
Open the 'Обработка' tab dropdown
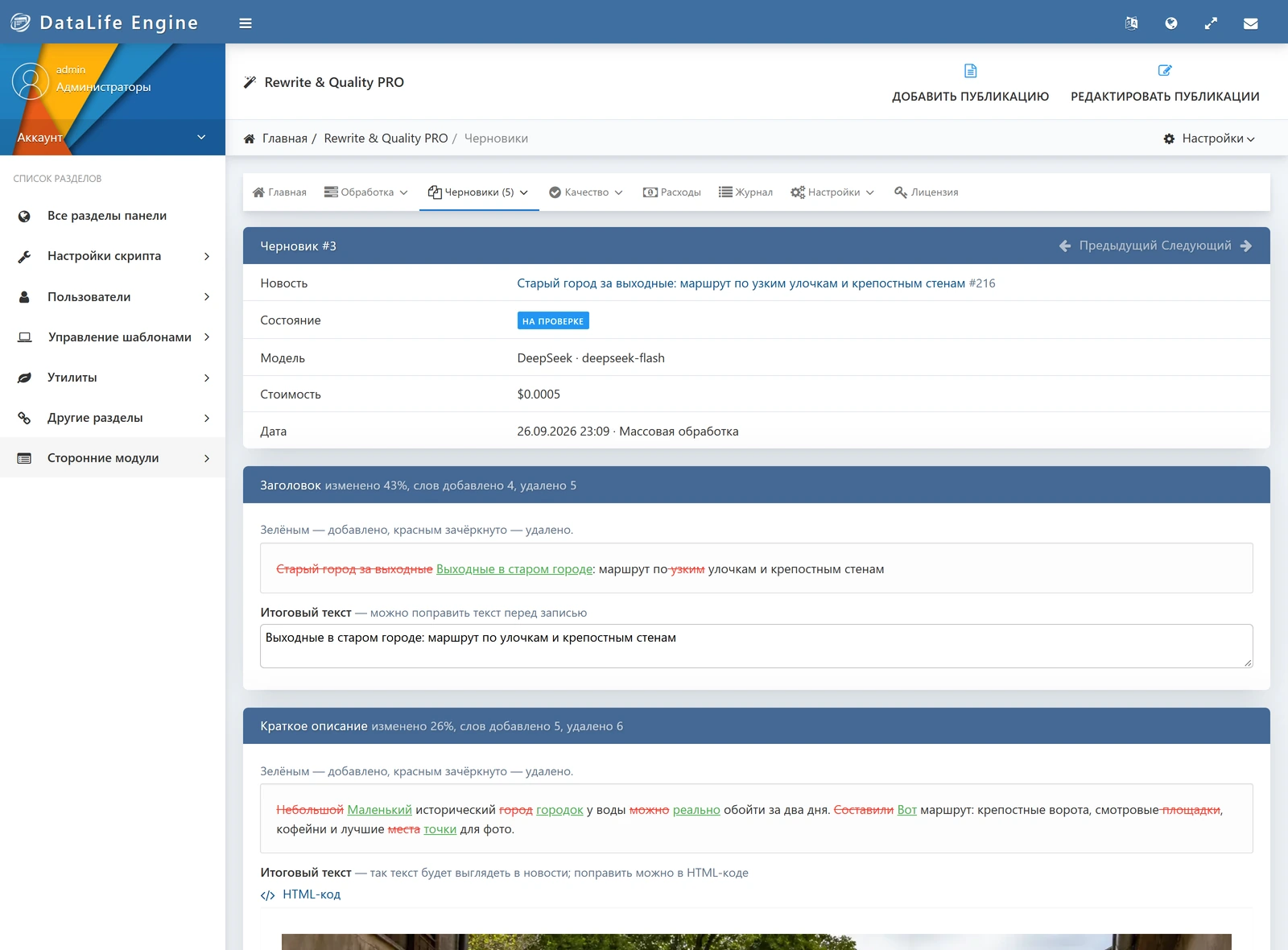coord(366,192)
